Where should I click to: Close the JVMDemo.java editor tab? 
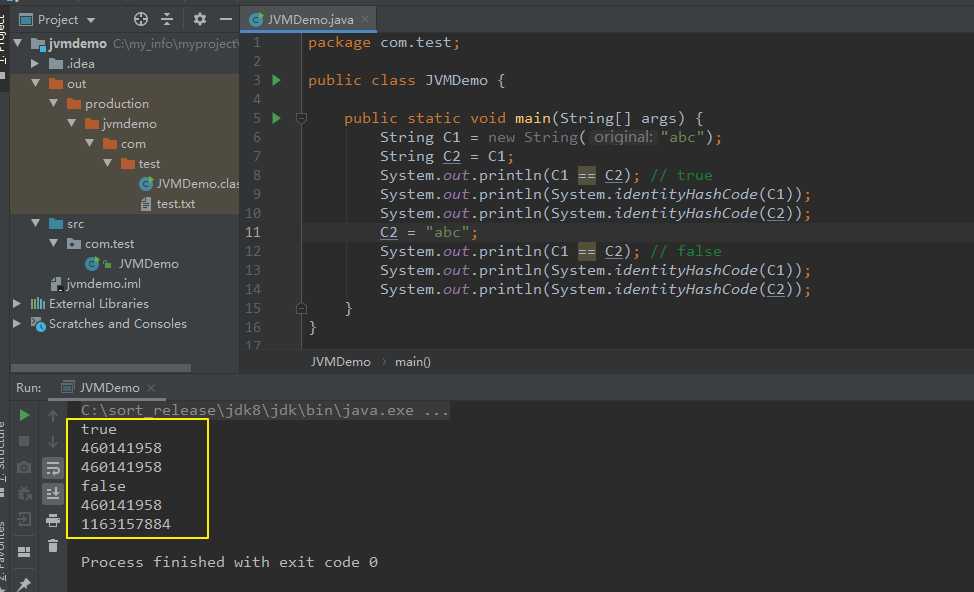[x=365, y=19]
